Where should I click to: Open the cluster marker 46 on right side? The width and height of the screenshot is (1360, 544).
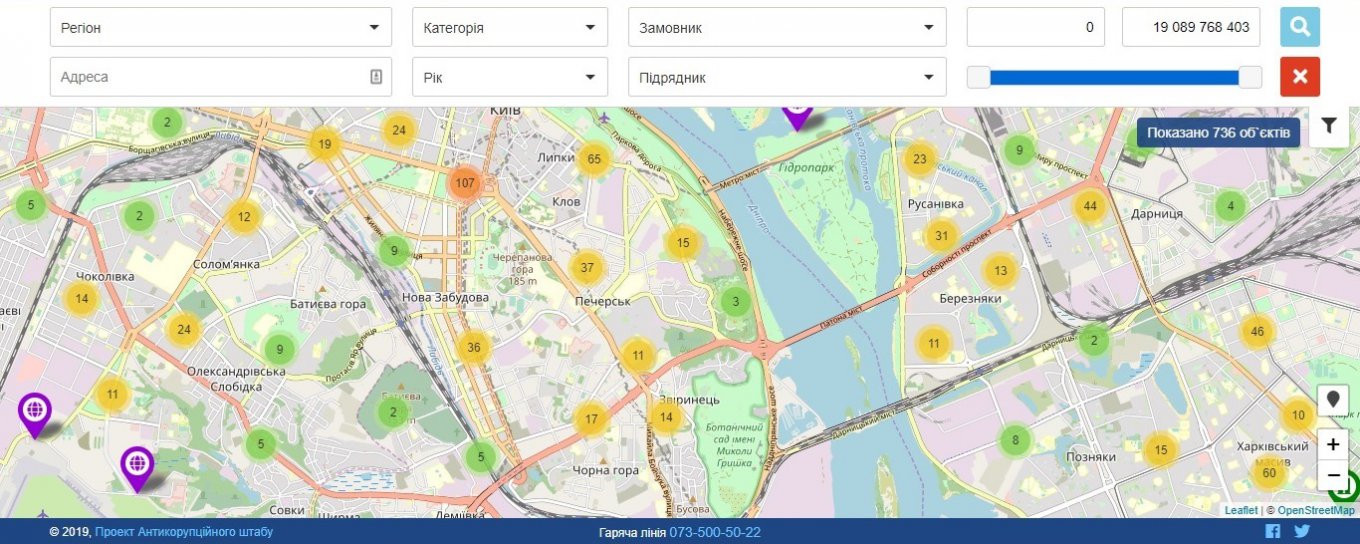1258,332
